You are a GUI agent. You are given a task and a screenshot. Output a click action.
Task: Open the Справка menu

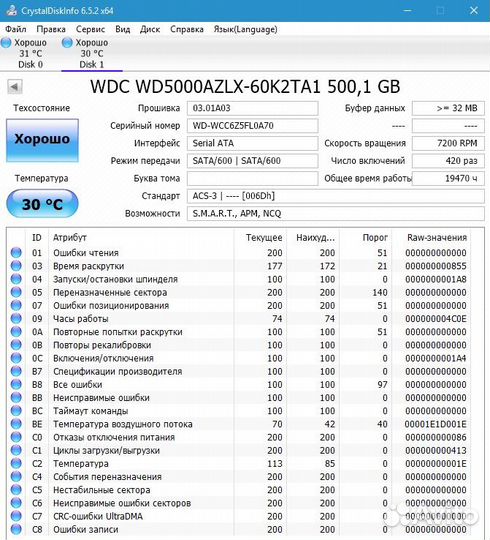[x=187, y=29]
